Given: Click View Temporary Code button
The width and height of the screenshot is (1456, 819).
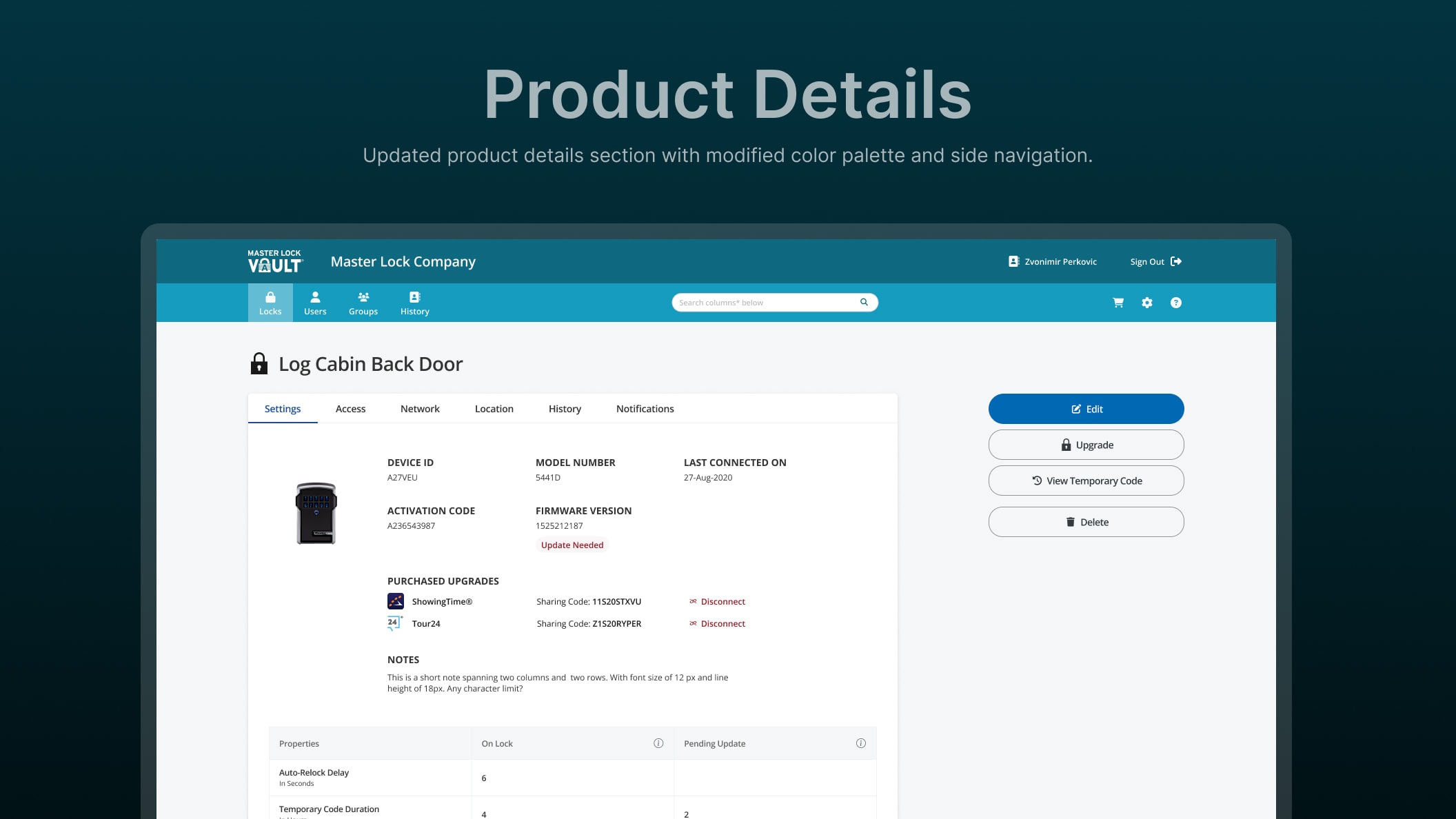Looking at the screenshot, I should pyautogui.click(x=1086, y=481).
